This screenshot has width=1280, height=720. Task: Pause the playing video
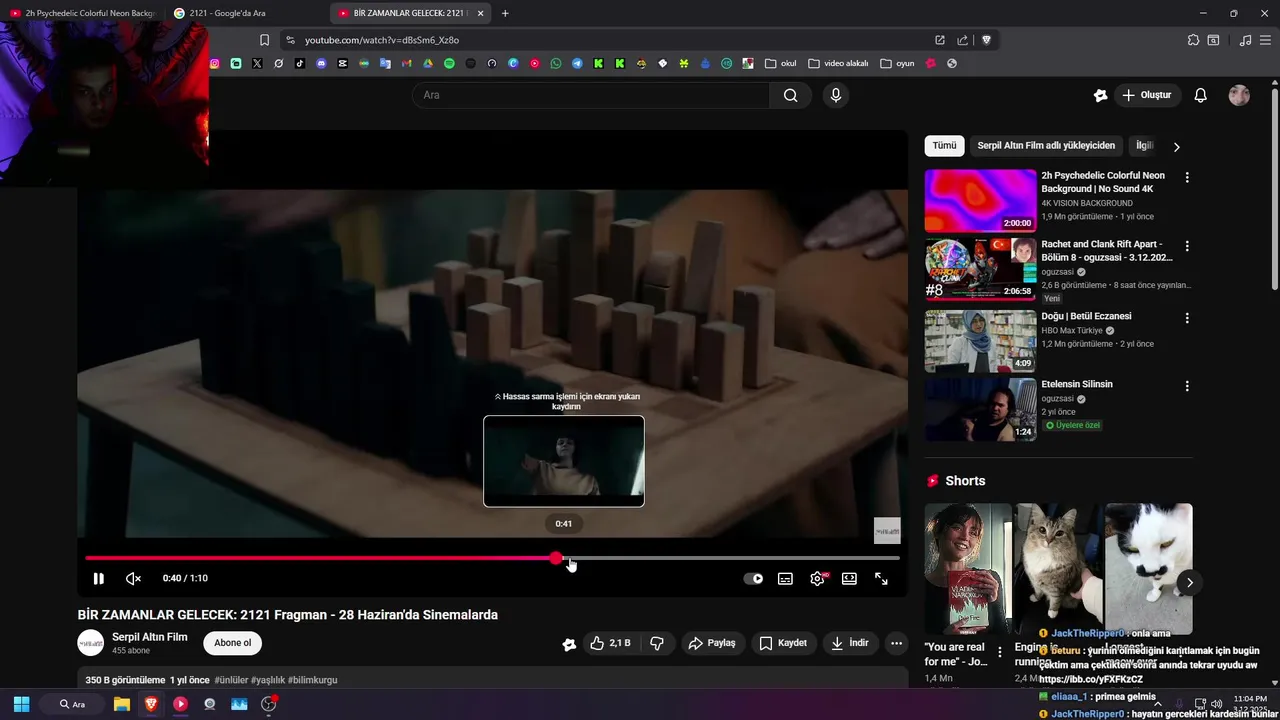click(x=98, y=578)
